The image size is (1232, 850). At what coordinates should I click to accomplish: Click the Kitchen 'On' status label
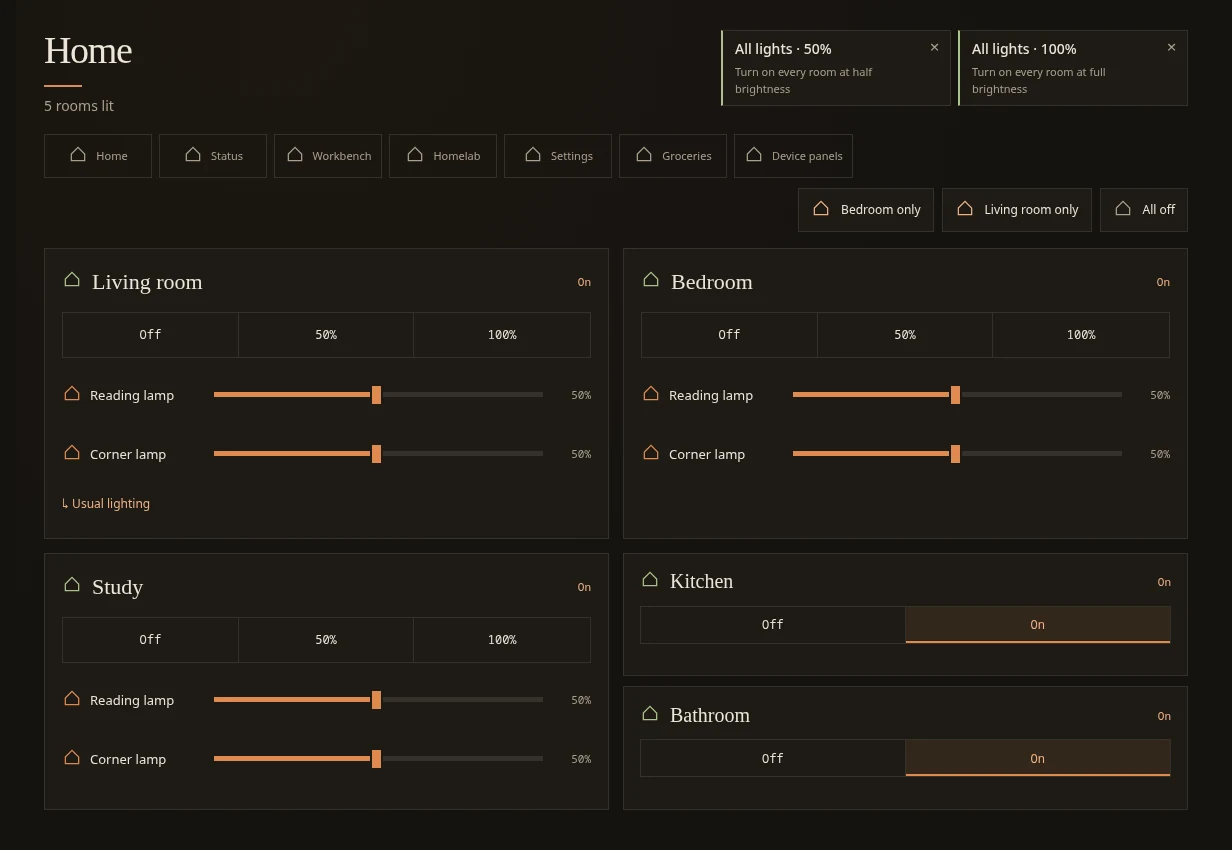tap(1164, 582)
